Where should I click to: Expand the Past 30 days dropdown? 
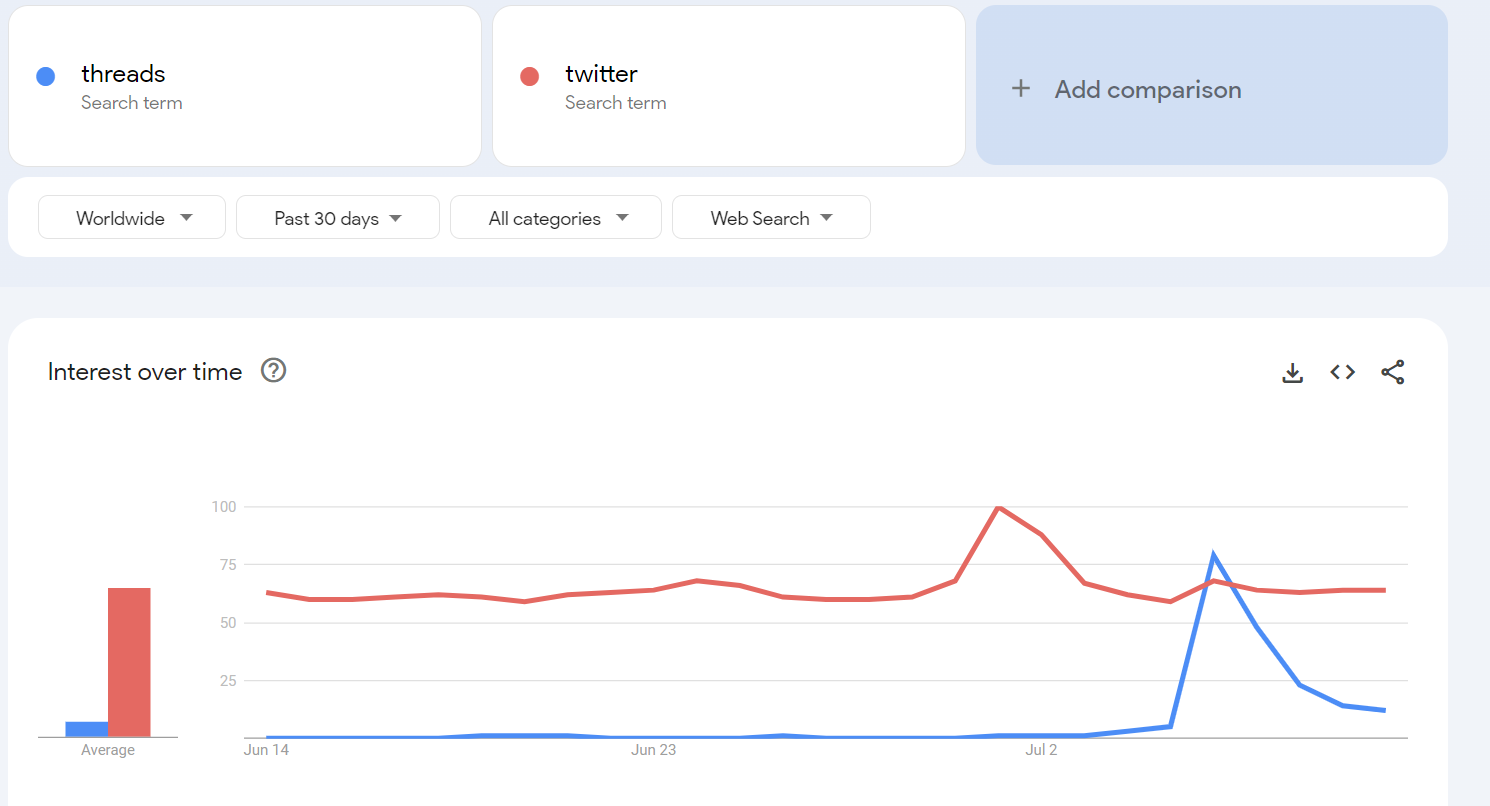pyautogui.click(x=338, y=217)
